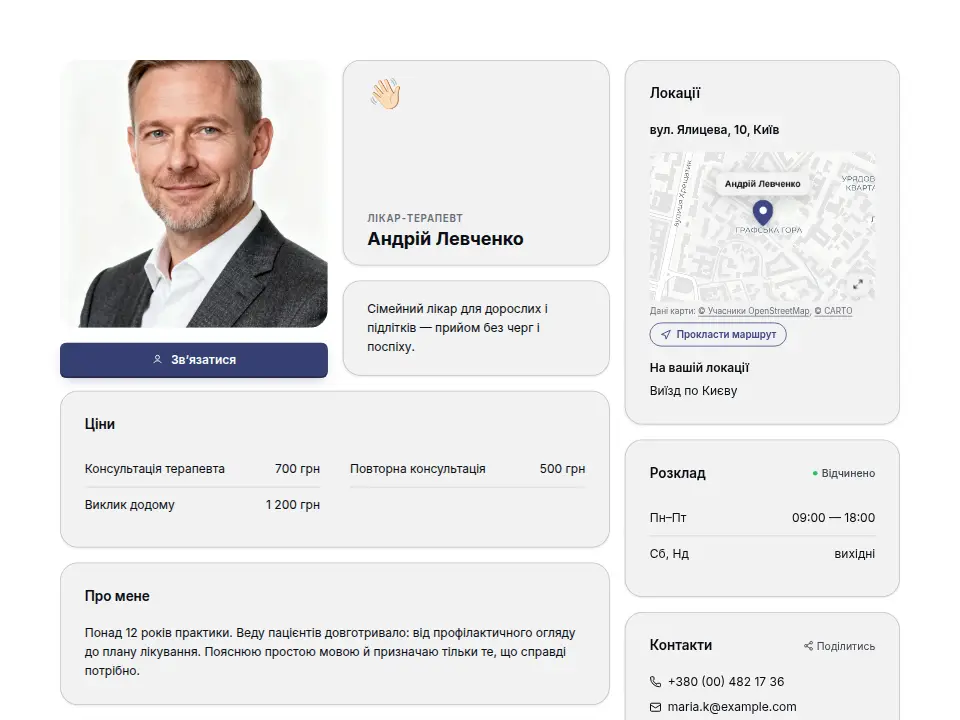Click the person icon on Зв'язатися button
The width and height of the screenshot is (960, 720).
point(157,359)
